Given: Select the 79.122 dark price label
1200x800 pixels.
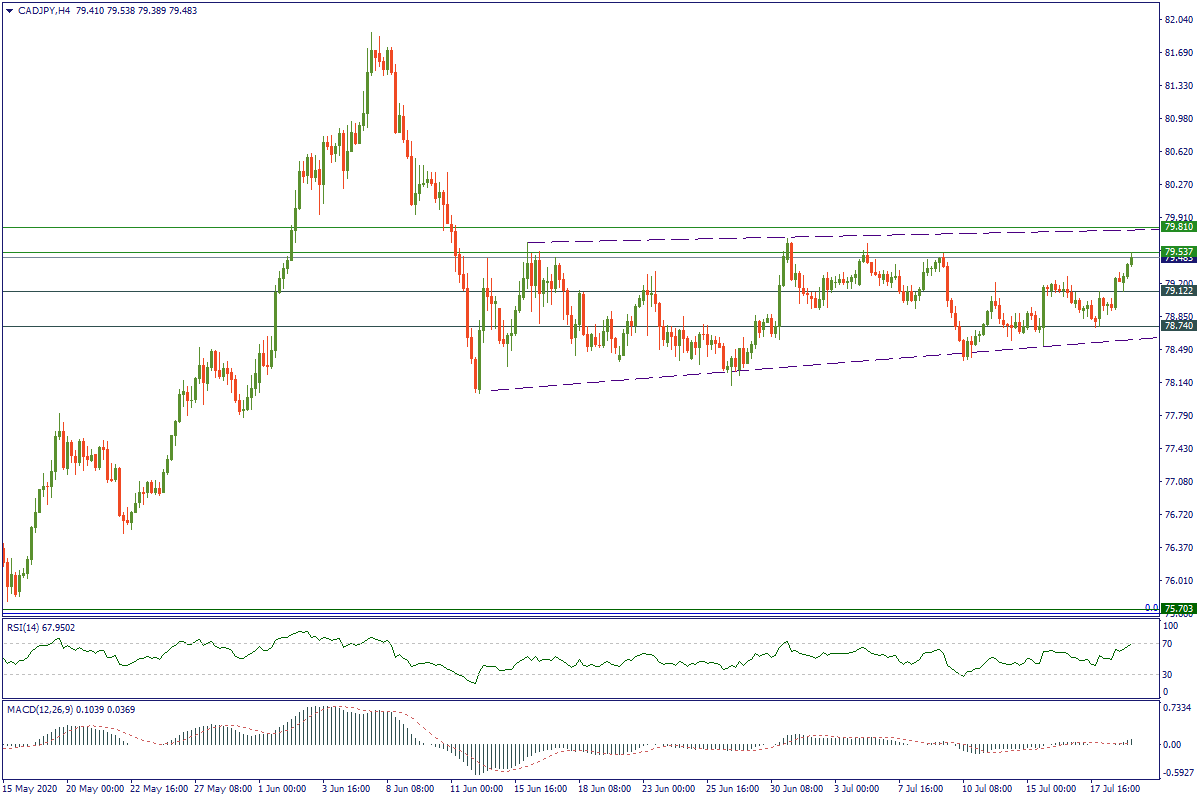Looking at the screenshot, I should pos(1177,291).
